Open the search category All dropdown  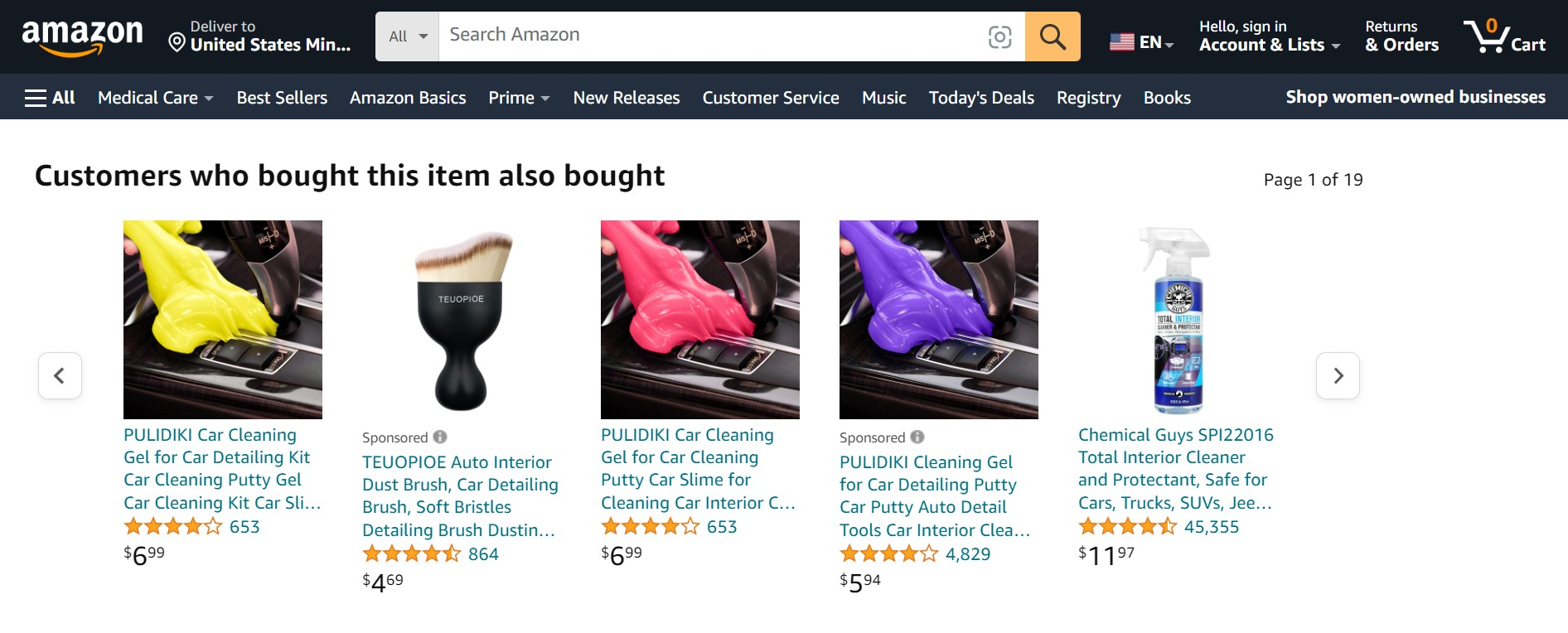point(405,36)
